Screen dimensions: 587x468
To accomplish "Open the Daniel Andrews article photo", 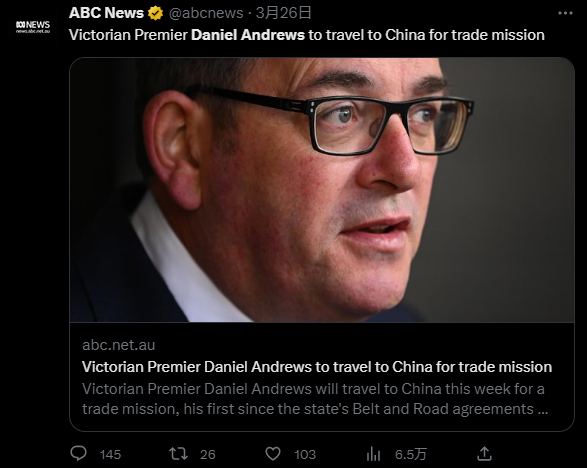I will (322, 190).
